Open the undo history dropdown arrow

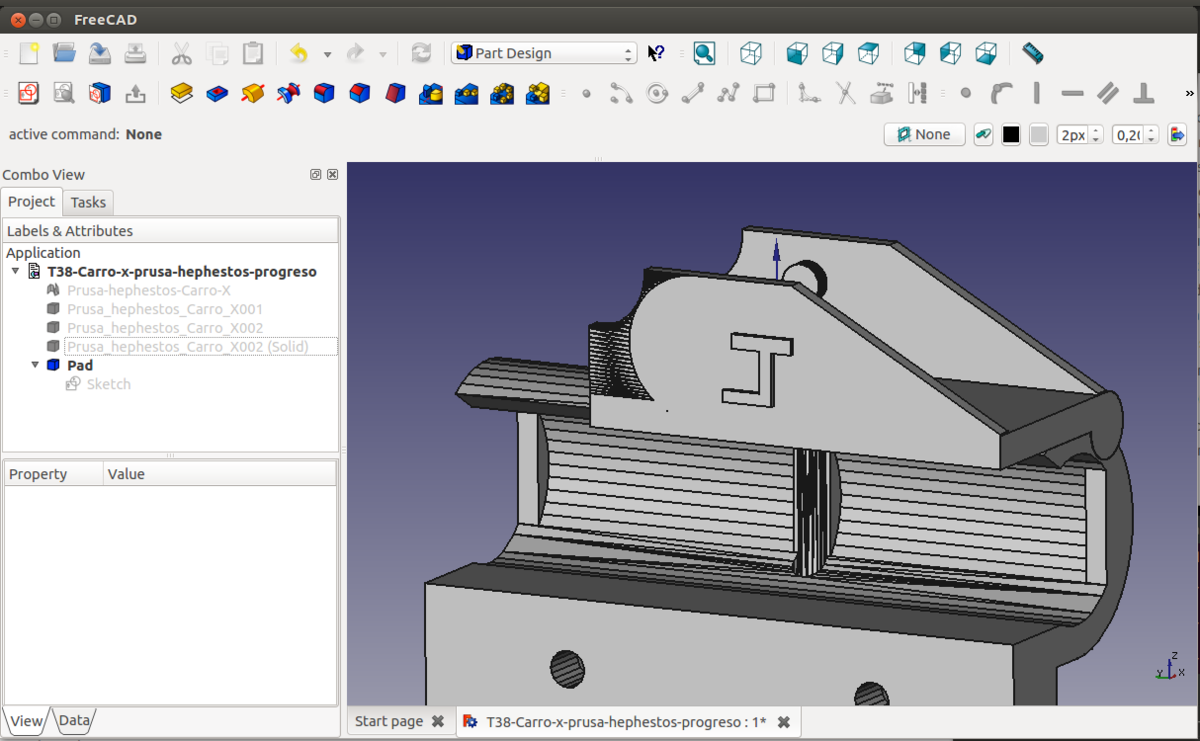pyautogui.click(x=327, y=54)
